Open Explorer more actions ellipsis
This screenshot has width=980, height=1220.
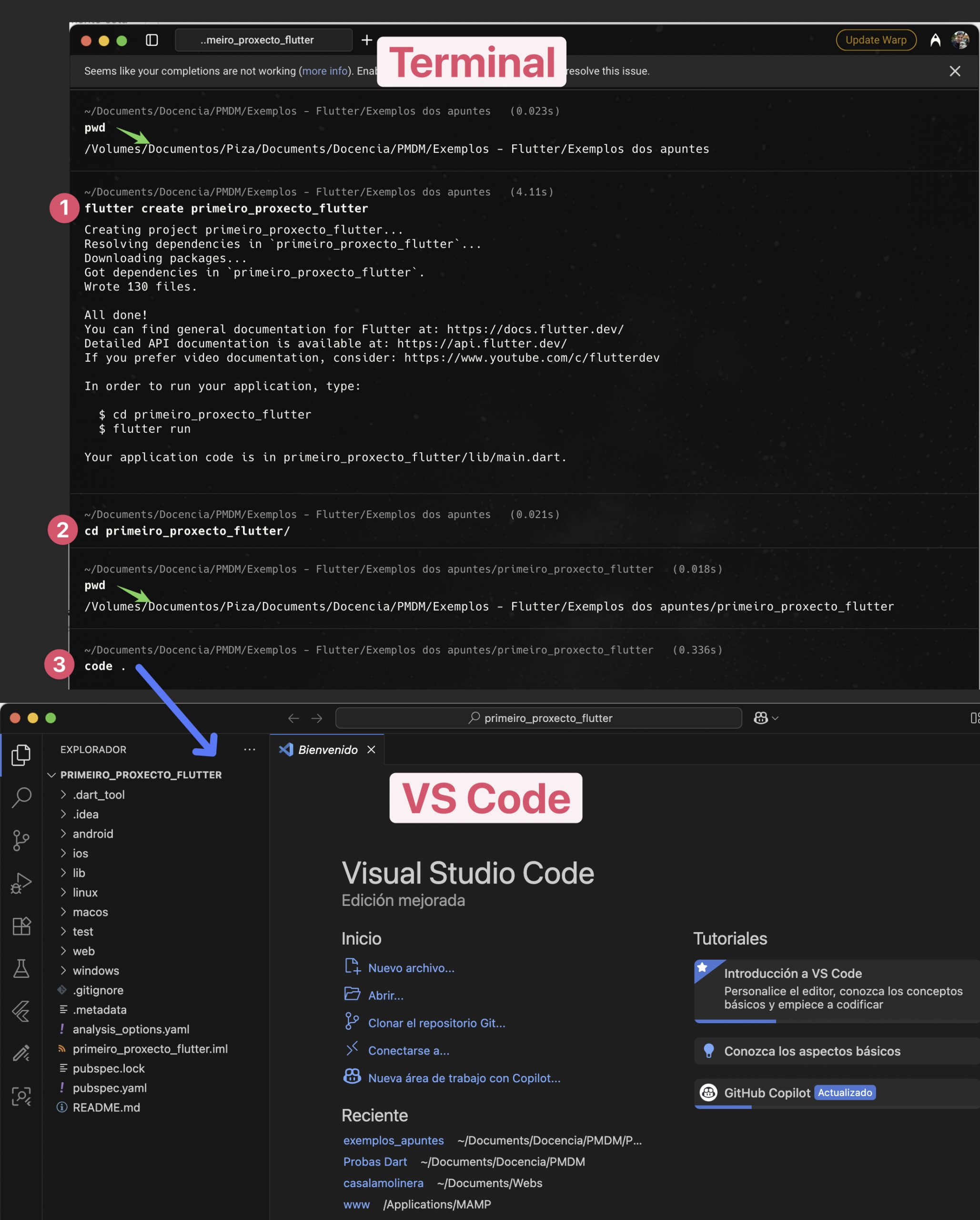pyautogui.click(x=250, y=750)
